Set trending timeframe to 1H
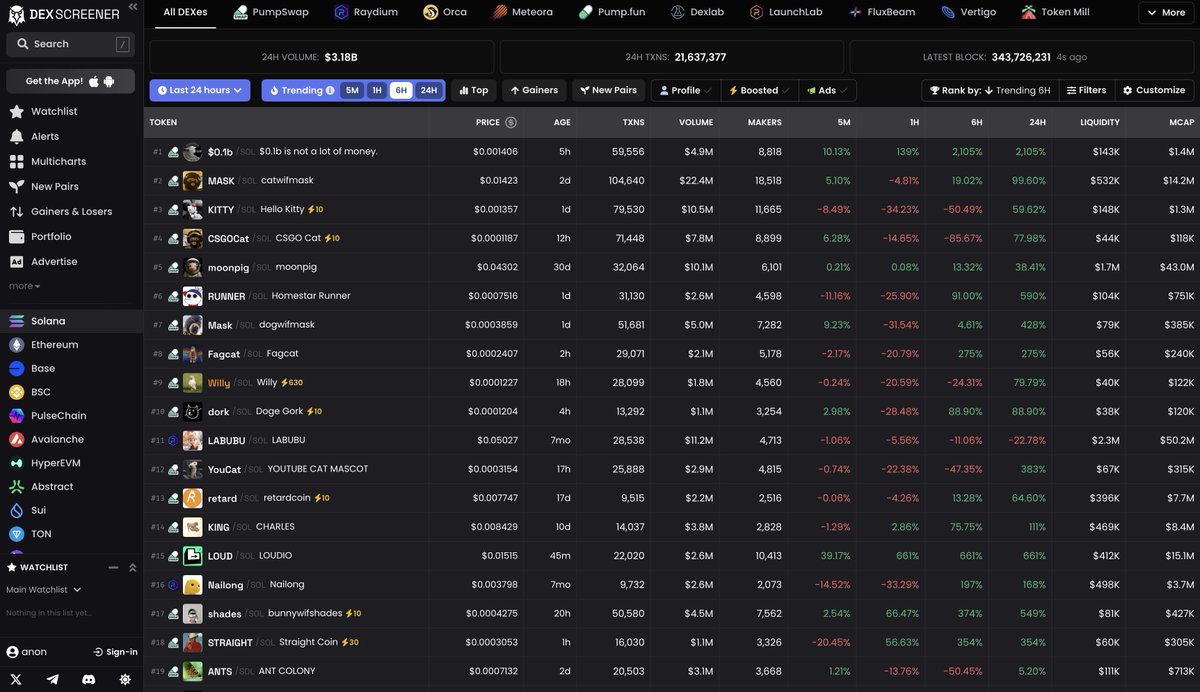The image size is (1200, 692). tap(377, 90)
